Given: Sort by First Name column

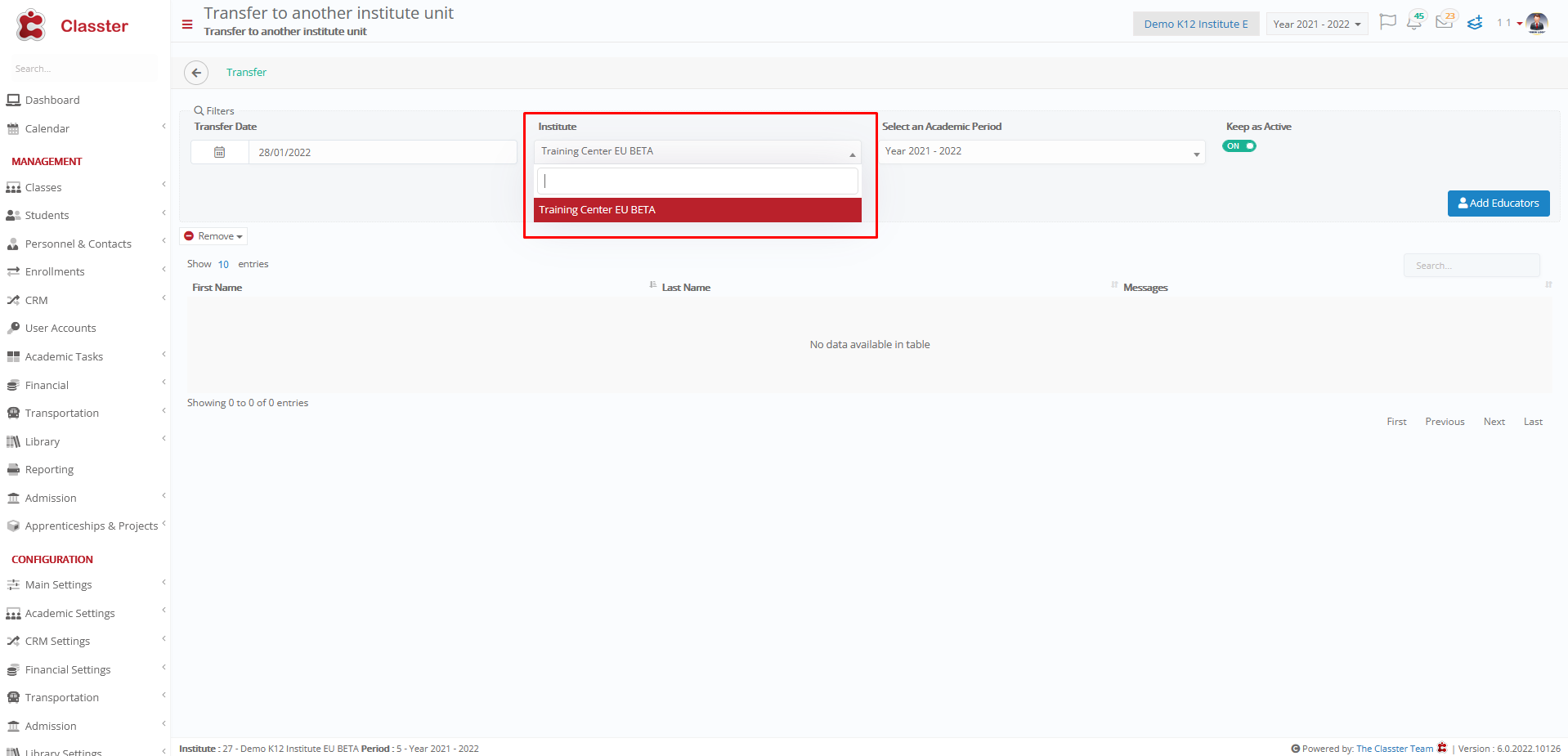Looking at the screenshot, I should (x=217, y=288).
